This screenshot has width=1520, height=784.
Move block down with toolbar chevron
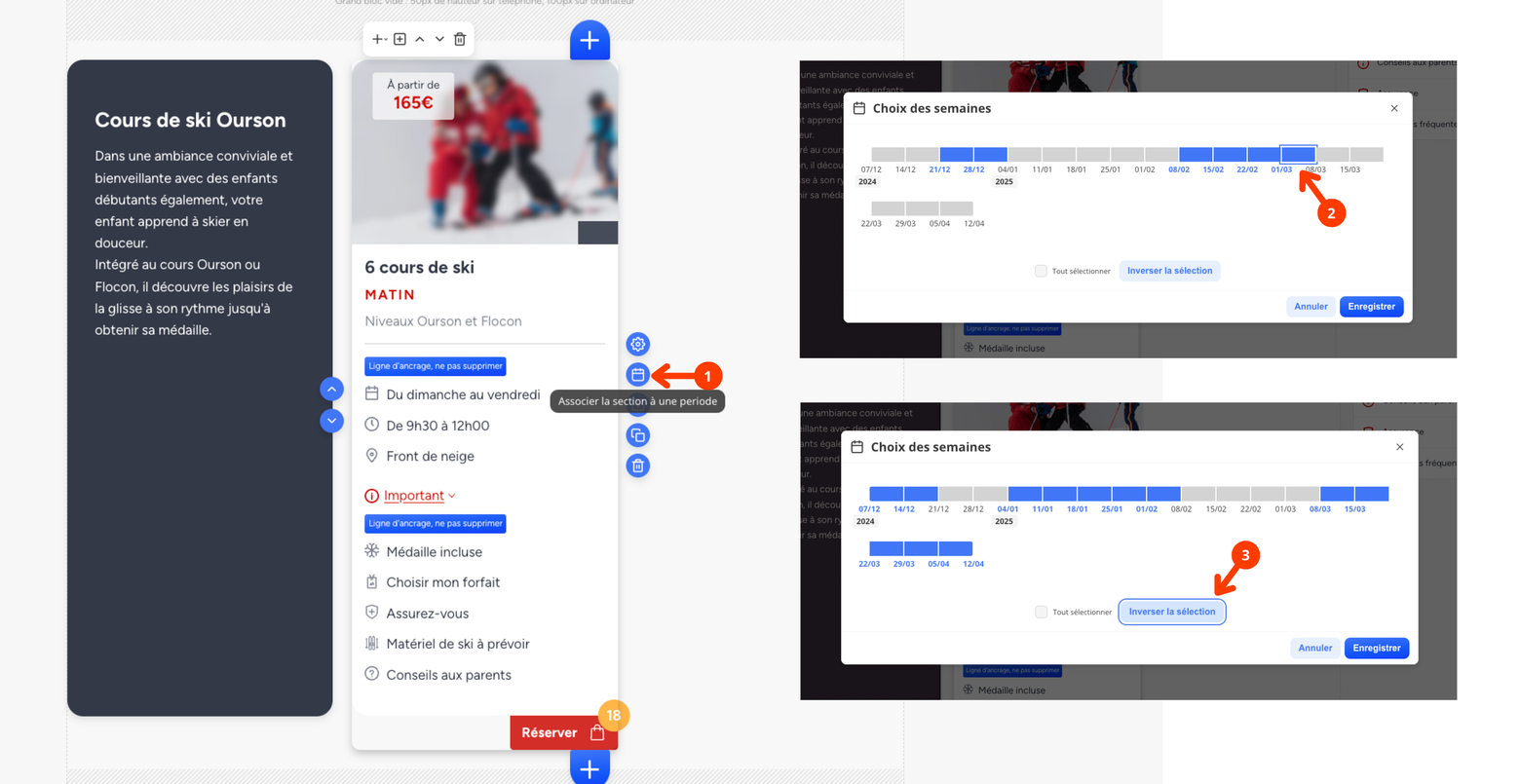(439, 39)
